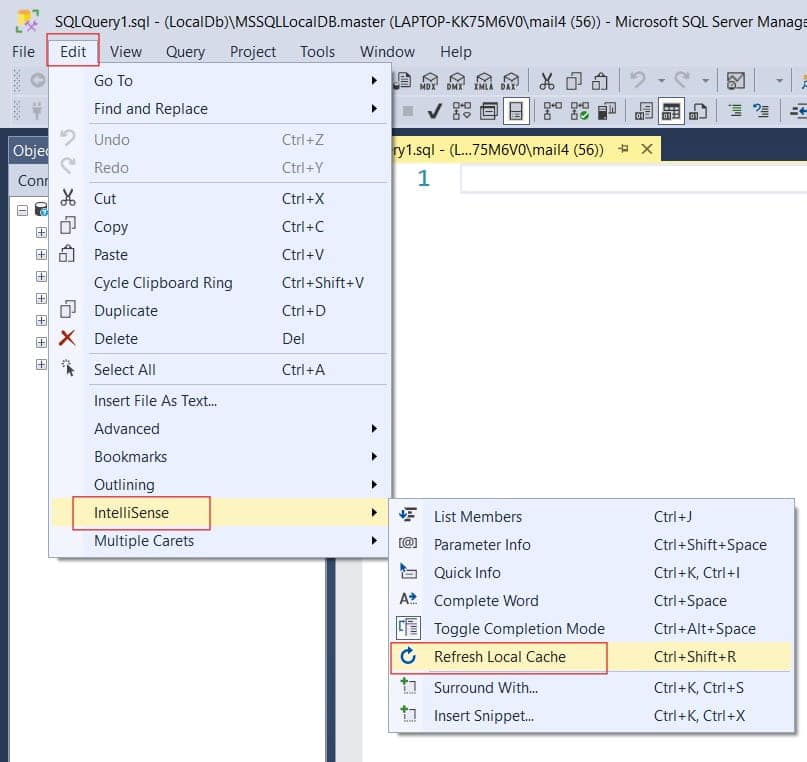
Task: Open the Activity Monitor toolbar icon
Action: click(x=735, y=81)
